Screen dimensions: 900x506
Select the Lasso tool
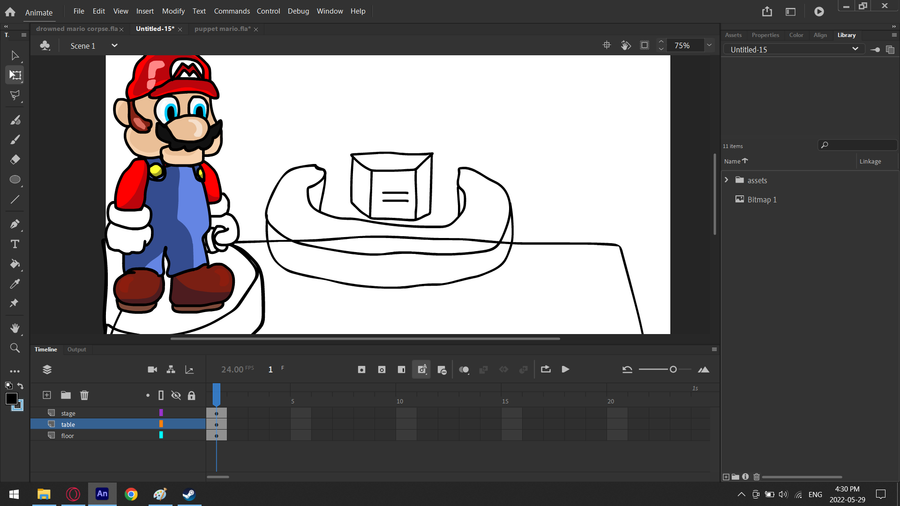click(15, 95)
